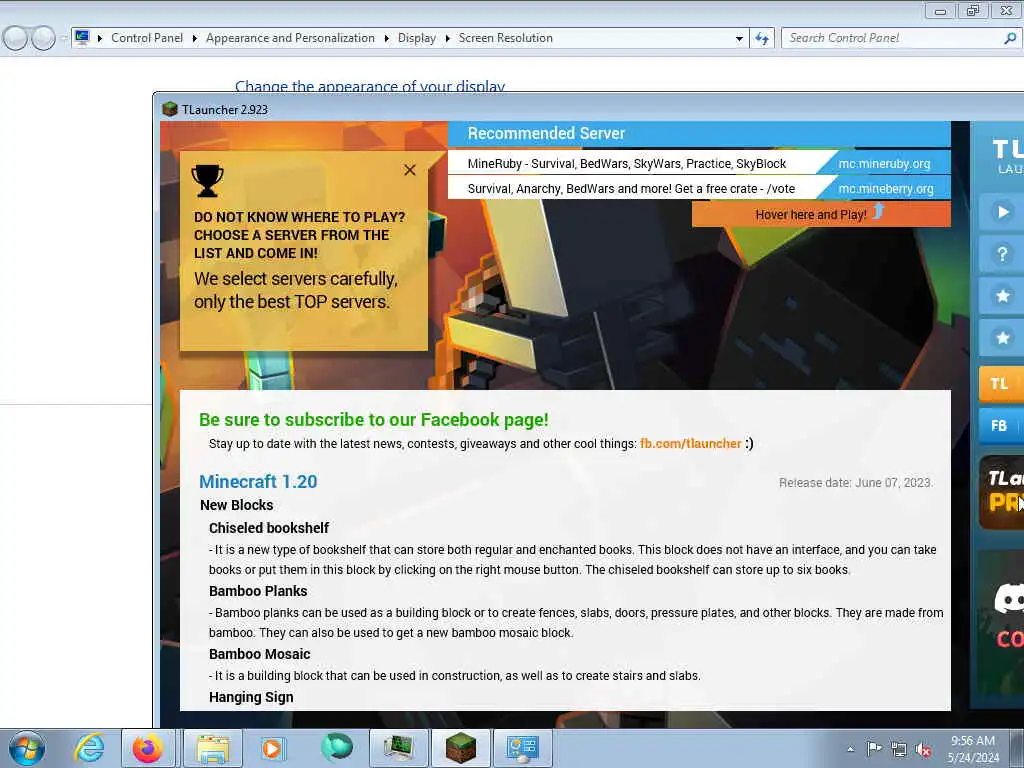The image size is (1024, 768).
Task: Go back in Control Panel window
Action: (16, 39)
